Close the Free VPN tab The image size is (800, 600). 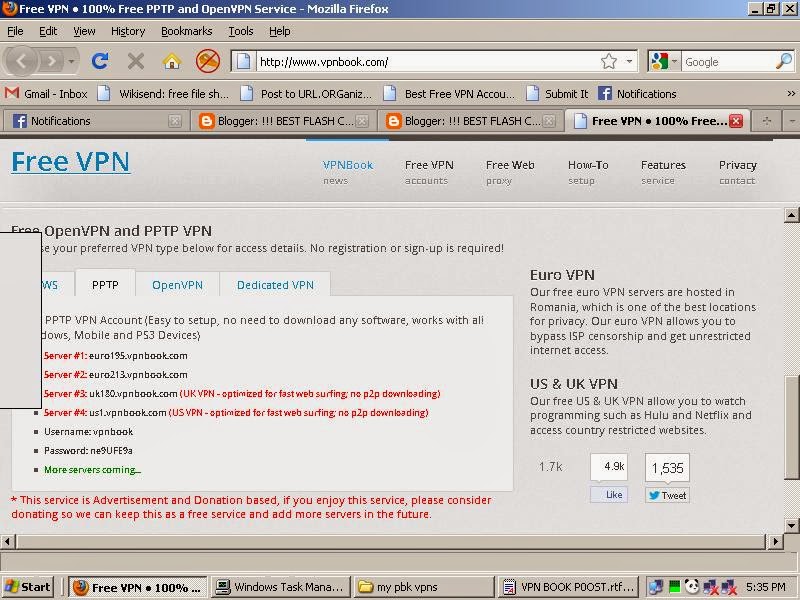coord(736,121)
